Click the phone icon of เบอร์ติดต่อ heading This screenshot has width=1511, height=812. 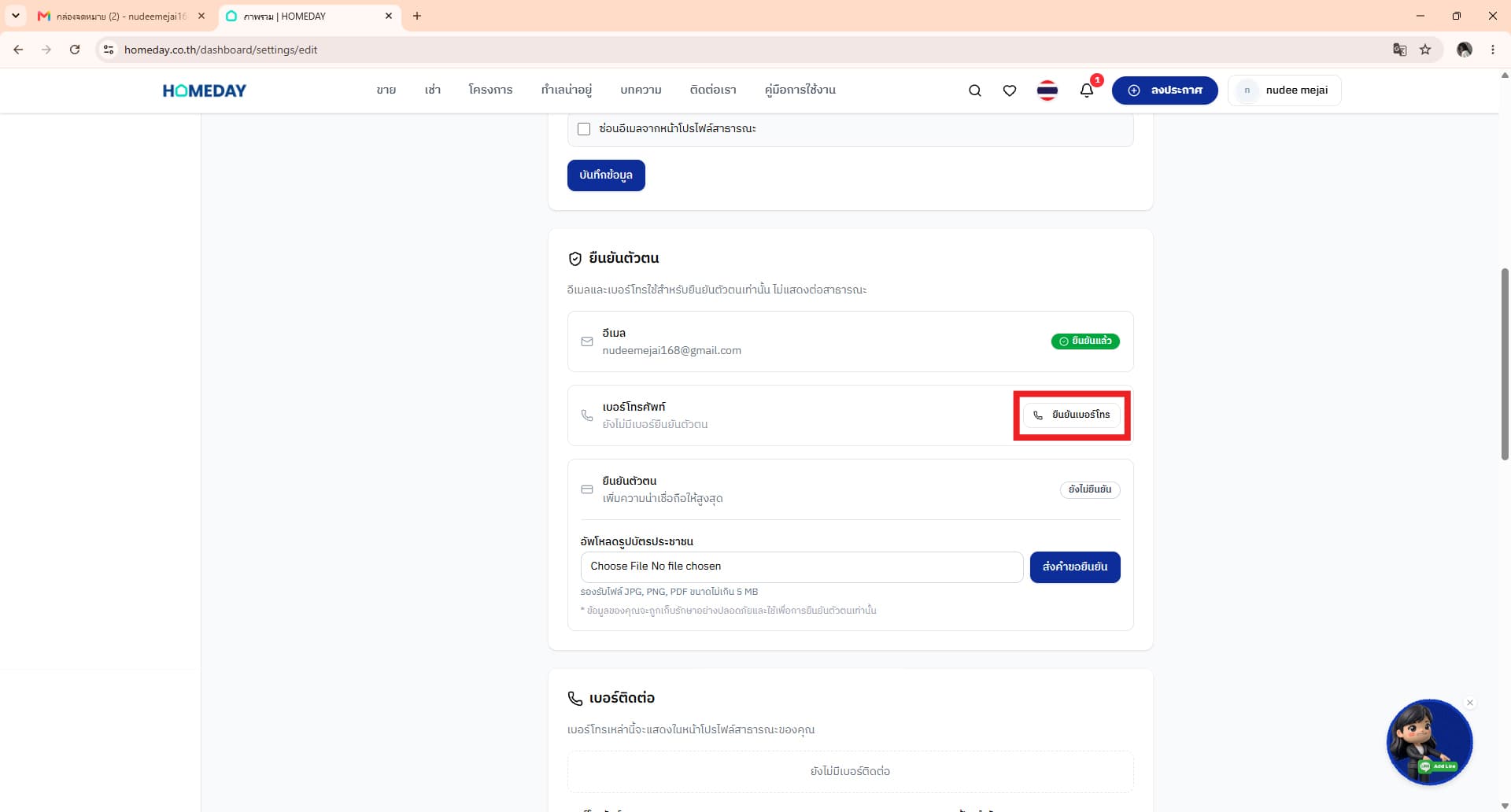tap(575, 699)
